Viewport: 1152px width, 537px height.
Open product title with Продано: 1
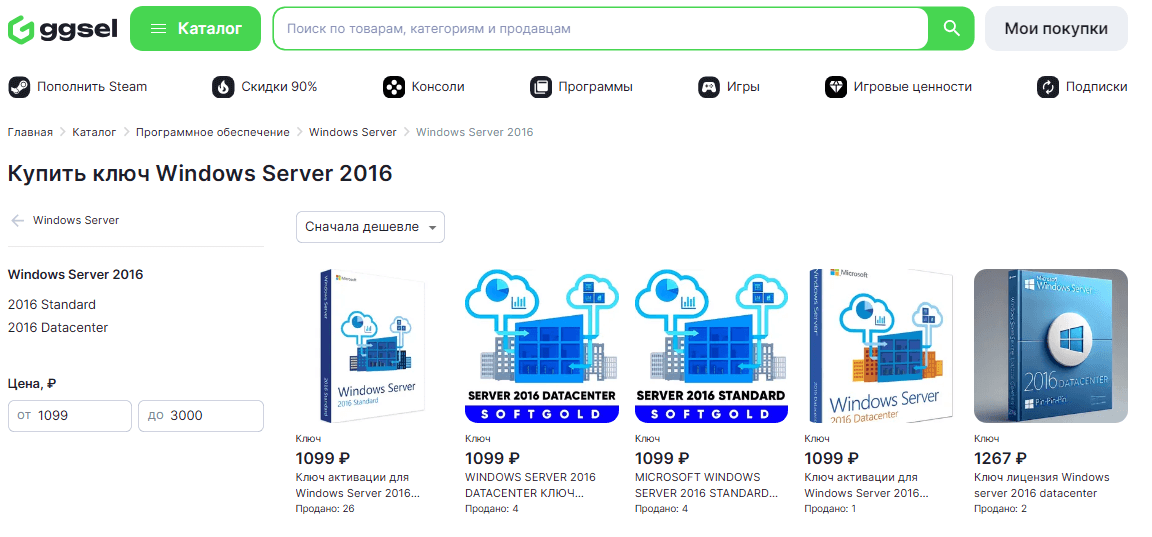[867, 486]
